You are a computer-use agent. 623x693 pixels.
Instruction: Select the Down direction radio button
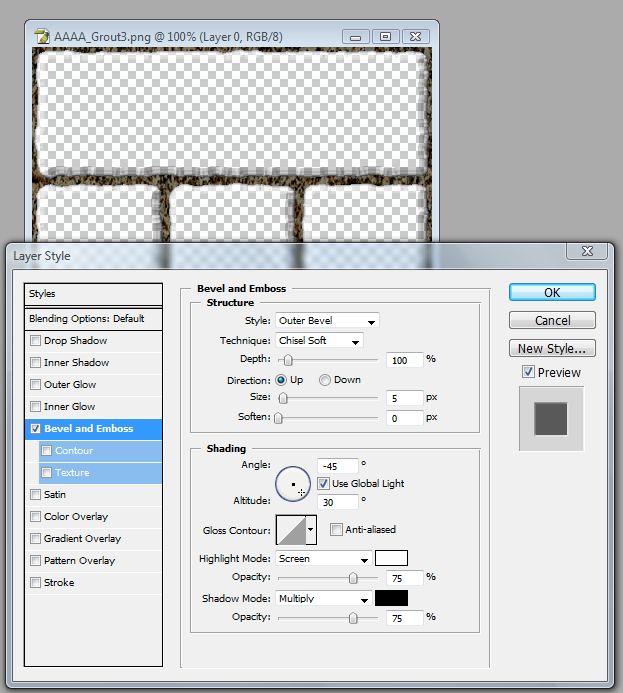click(x=325, y=380)
